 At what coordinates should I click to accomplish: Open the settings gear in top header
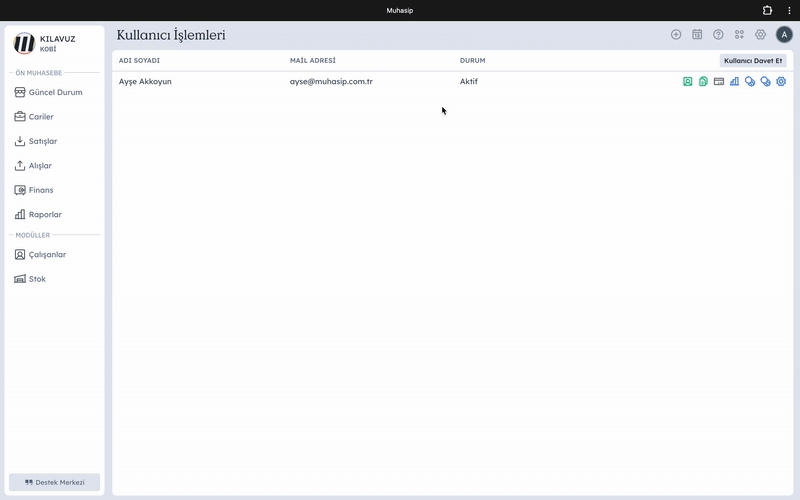point(760,35)
